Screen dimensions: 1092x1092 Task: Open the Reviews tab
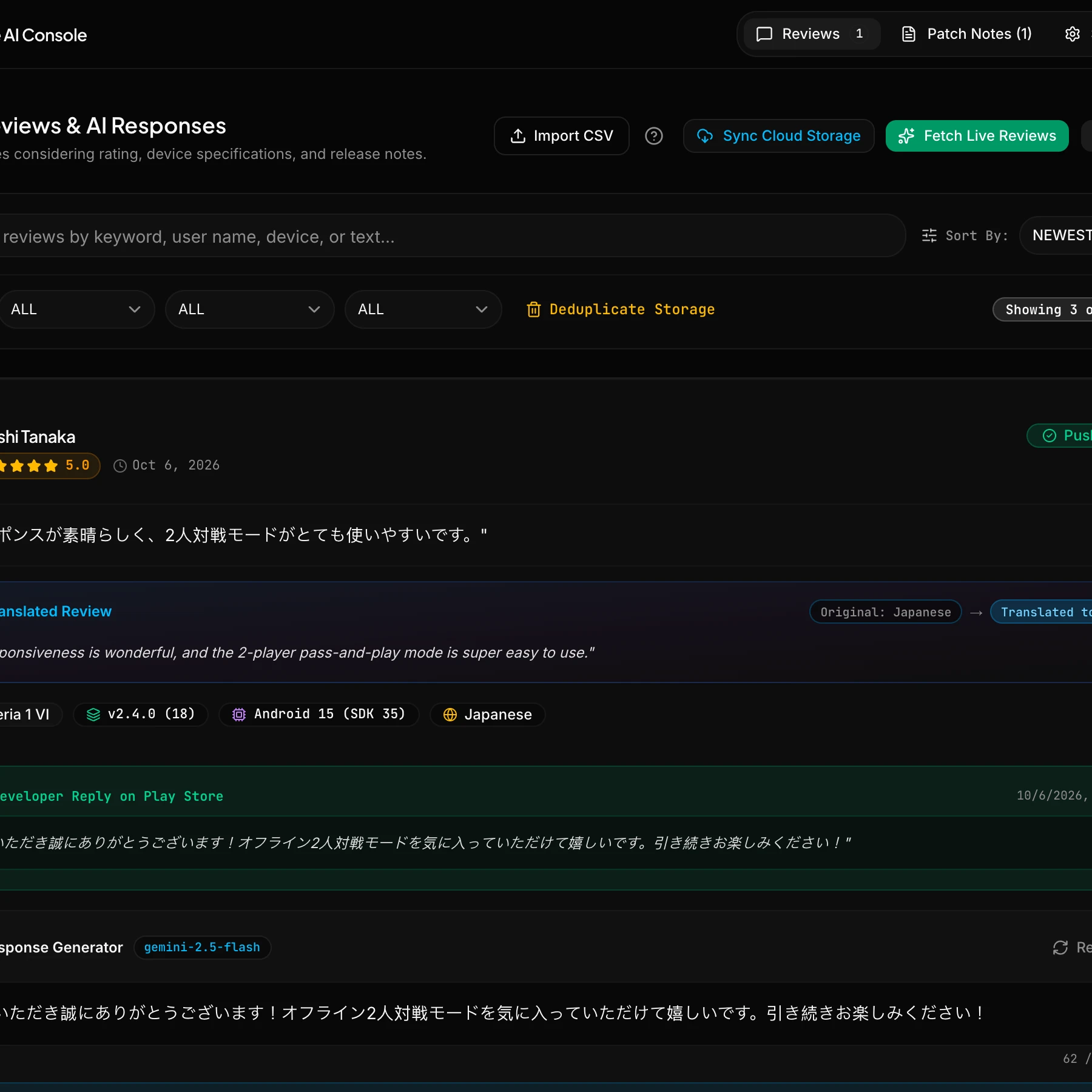point(811,34)
